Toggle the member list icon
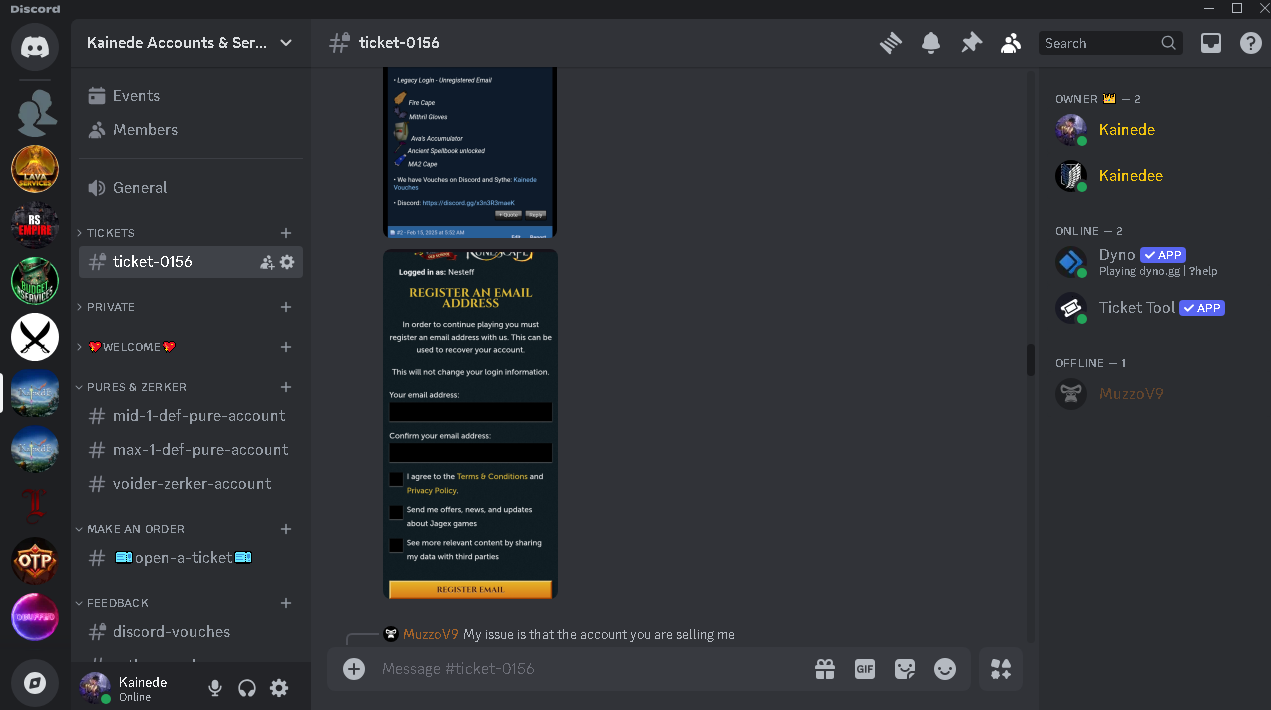This screenshot has width=1271, height=710. coord(1011,43)
